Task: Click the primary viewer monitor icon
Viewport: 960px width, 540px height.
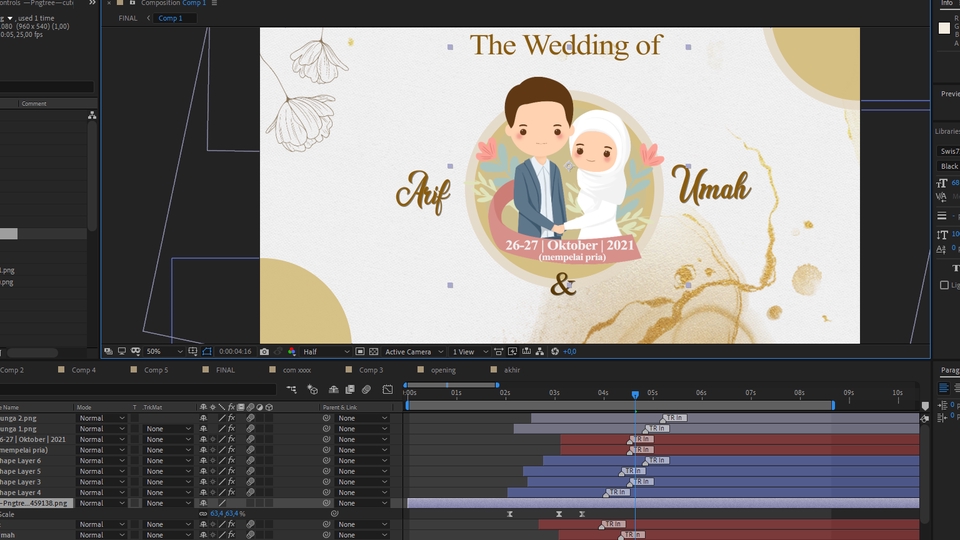Action: pyautogui.click(x=122, y=351)
